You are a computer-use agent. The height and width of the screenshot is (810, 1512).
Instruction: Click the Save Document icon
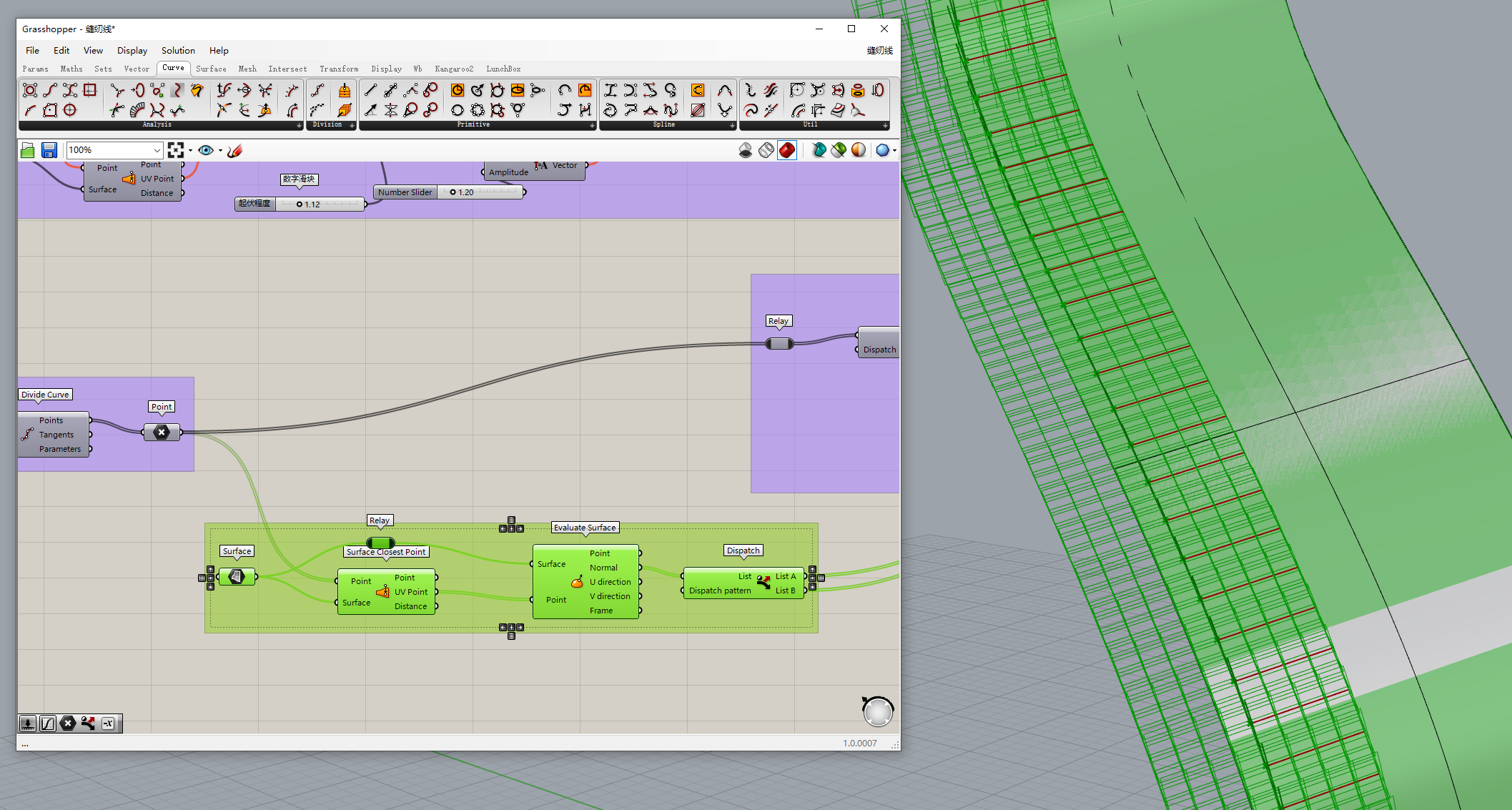pyautogui.click(x=49, y=150)
